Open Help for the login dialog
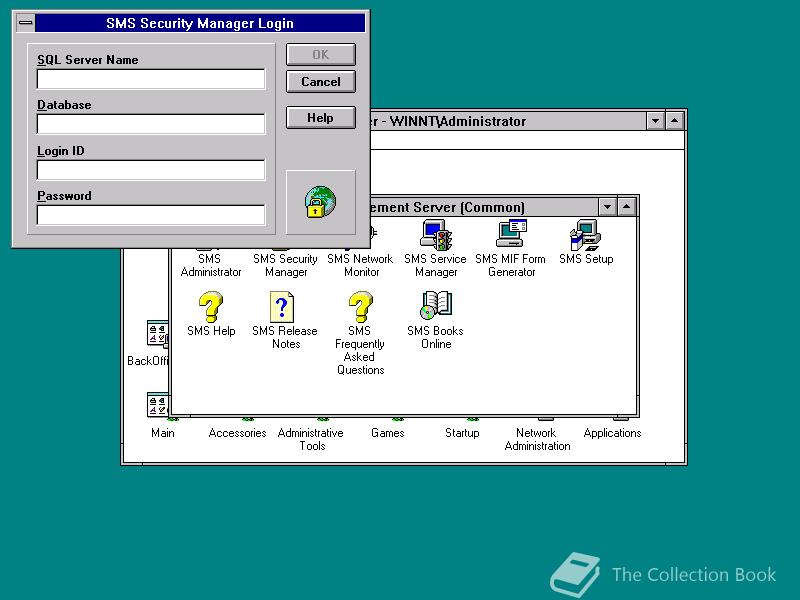The image size is (800, 600). (x=320, y=118)
